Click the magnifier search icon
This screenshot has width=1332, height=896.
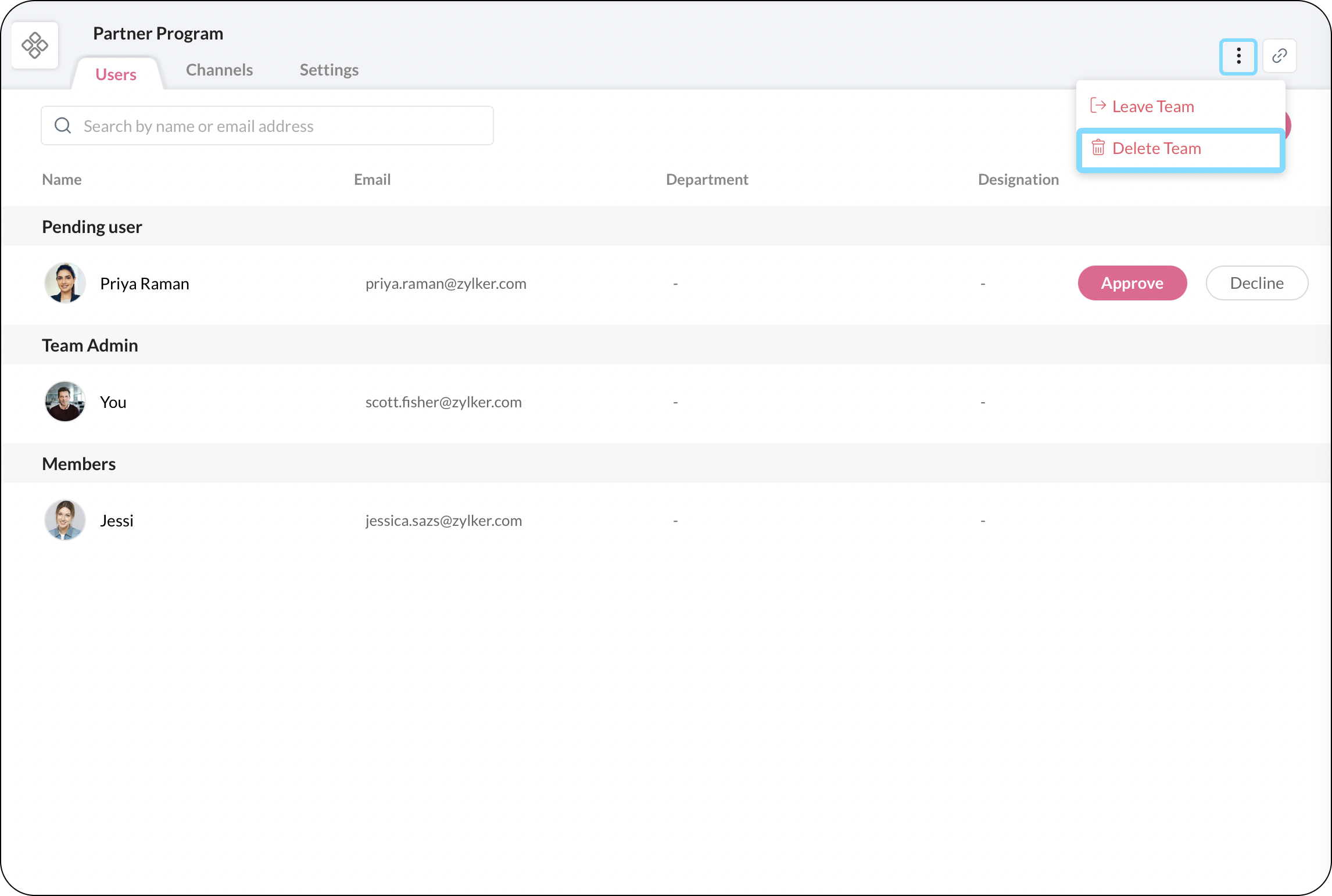63,126
